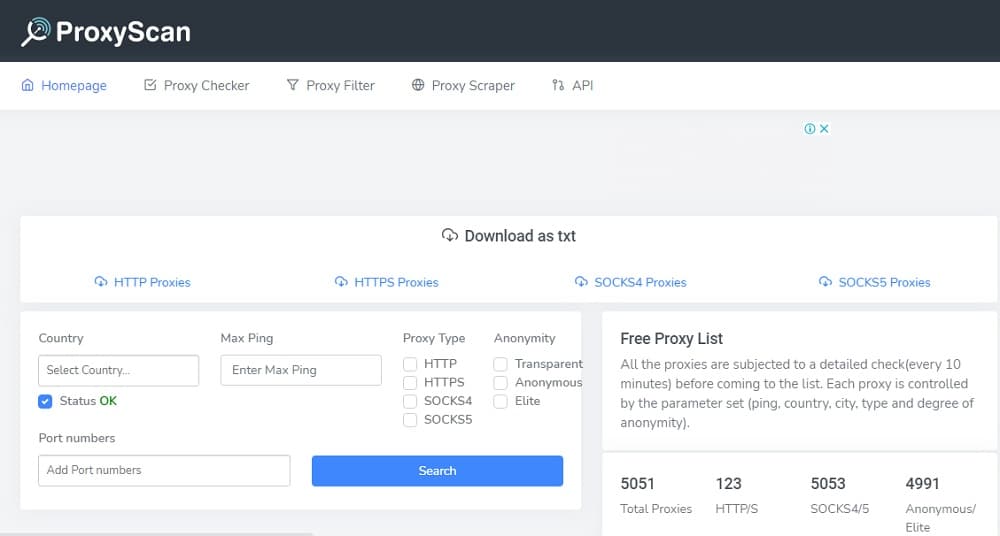This screenshot has height=536, width=1000.
Task: Click the Anonymity label
Action: (x=524, y=339)
